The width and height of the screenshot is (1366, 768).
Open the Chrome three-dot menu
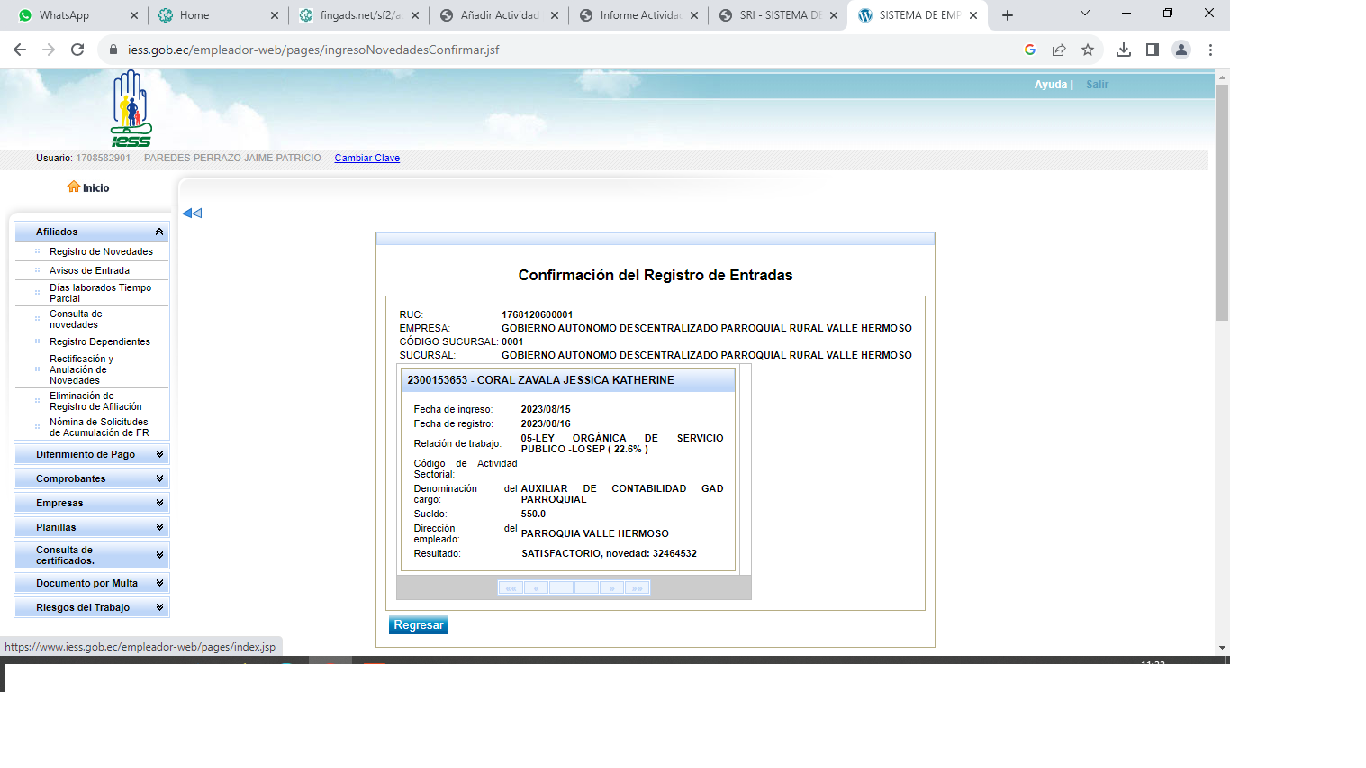(1210, 50)
